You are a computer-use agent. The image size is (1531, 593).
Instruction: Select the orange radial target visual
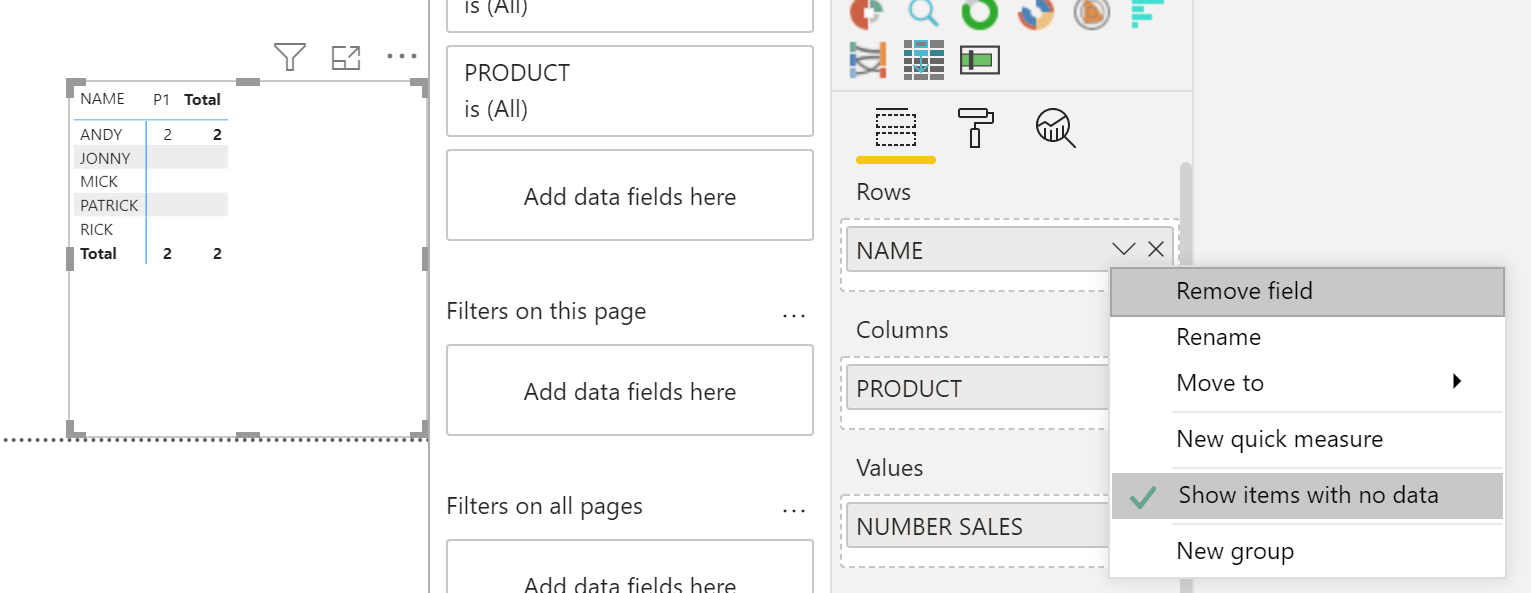tap(1092, 13)
